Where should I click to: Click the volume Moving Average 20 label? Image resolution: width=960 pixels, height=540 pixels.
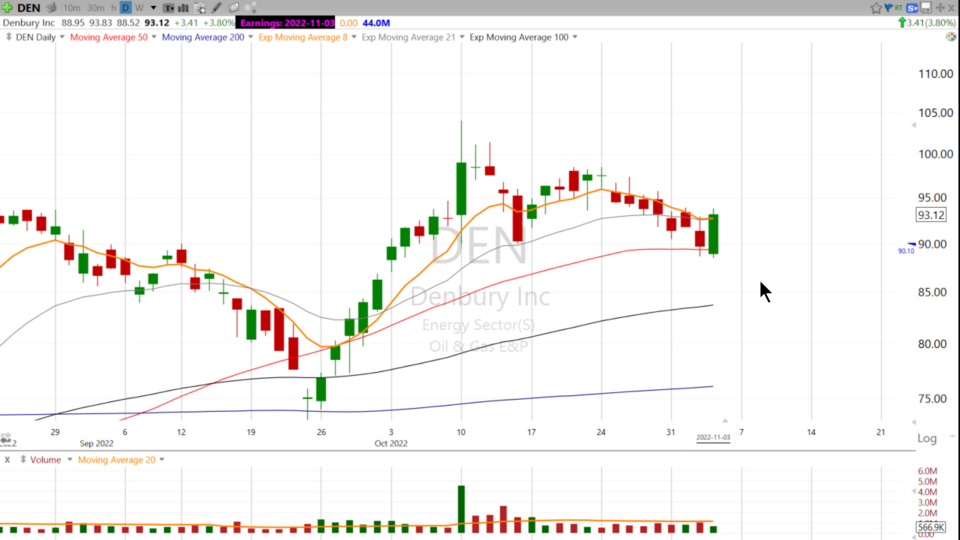(x=116, y=460)
